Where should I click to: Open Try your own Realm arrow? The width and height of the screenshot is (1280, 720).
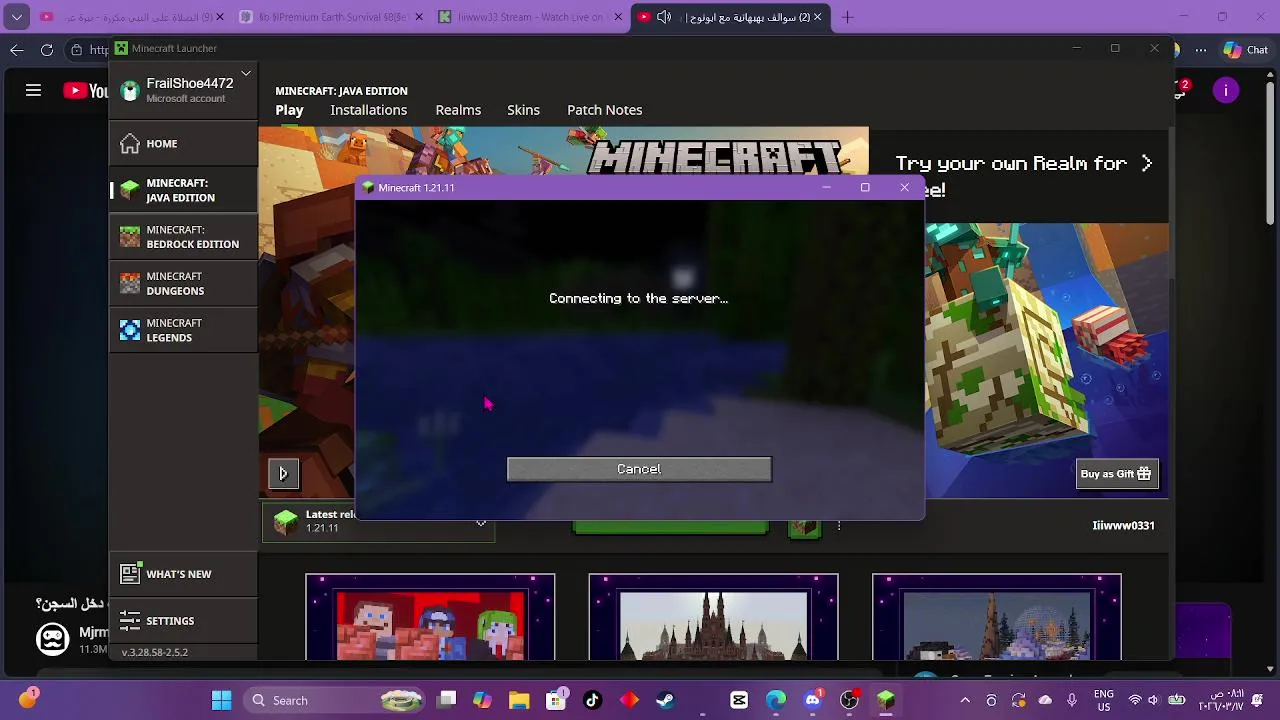pos(1146,163)
